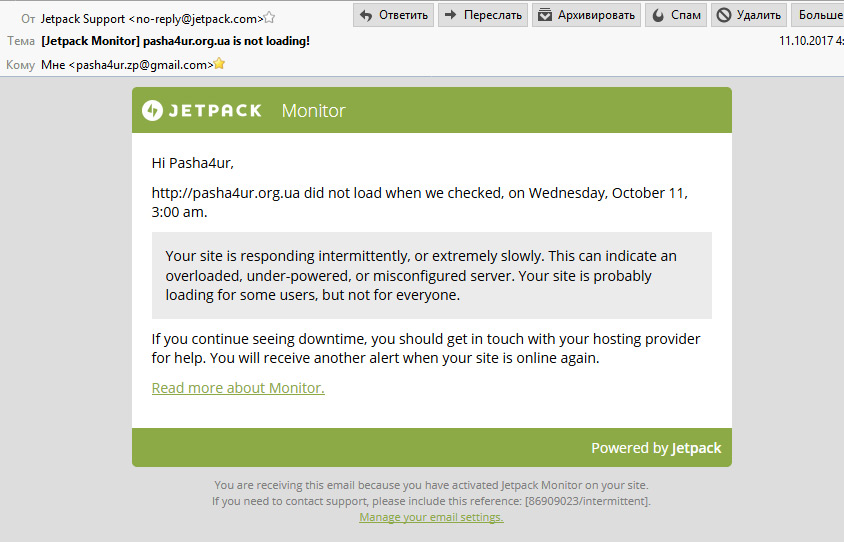This screenshot has height=542, width=844.
Task: Mark the email as Спам
Action: pyautogui.click(x=676, y=15)
